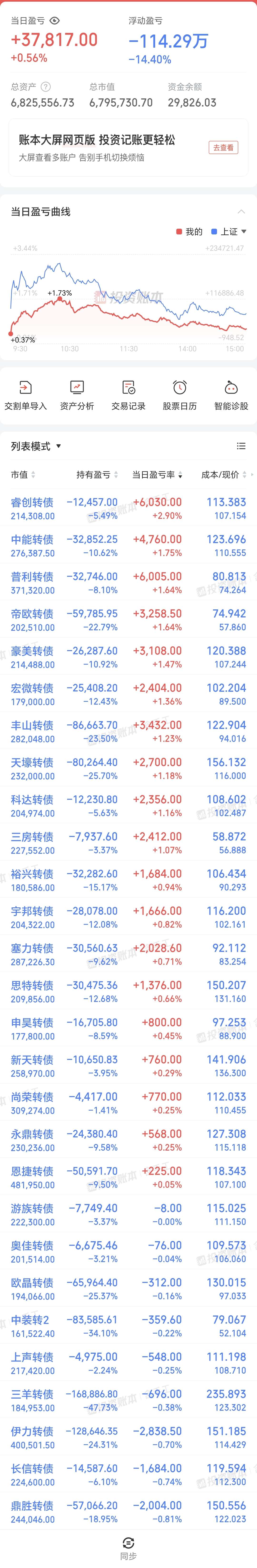Open 智能诊股 robot icon
This screenshot has width=257, height=1568.
click(231, 387)
